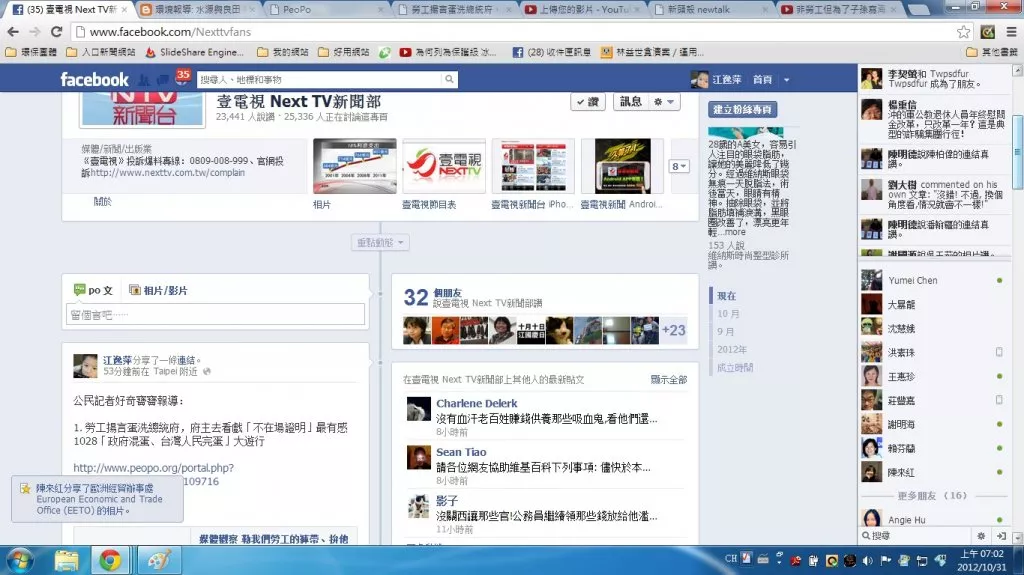Viewport: 1024px width, 575px height.
Task: Jump to 成立時間 on timeline
Action: click(735, 368)
